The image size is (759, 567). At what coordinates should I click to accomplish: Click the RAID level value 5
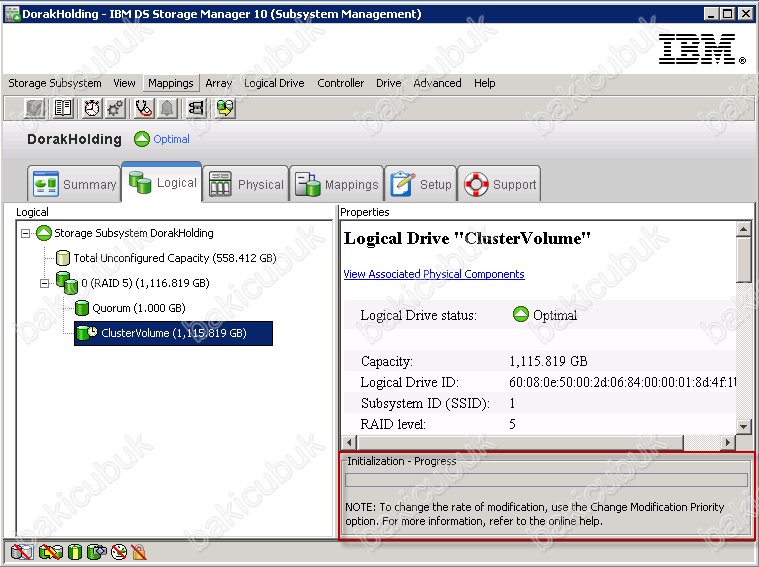pyautogui.click(x=512, y=425)
